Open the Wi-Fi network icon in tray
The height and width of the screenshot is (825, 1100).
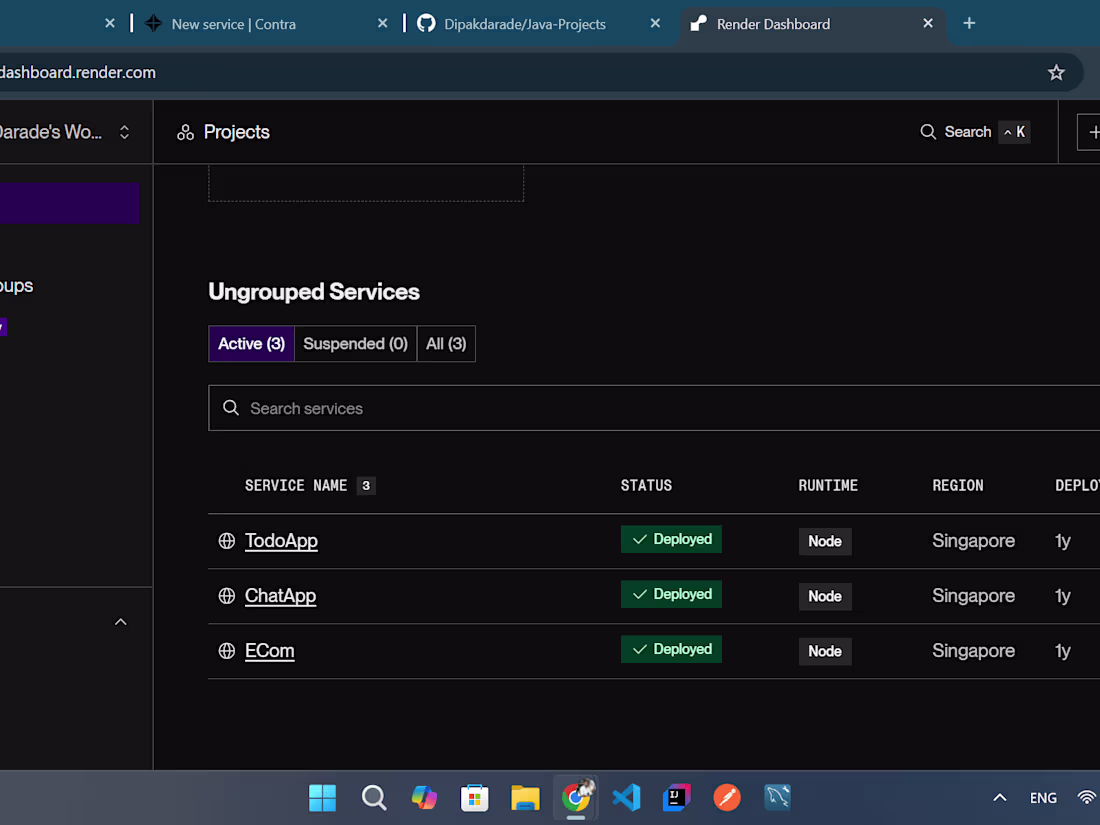click(x=1087, y=798)
